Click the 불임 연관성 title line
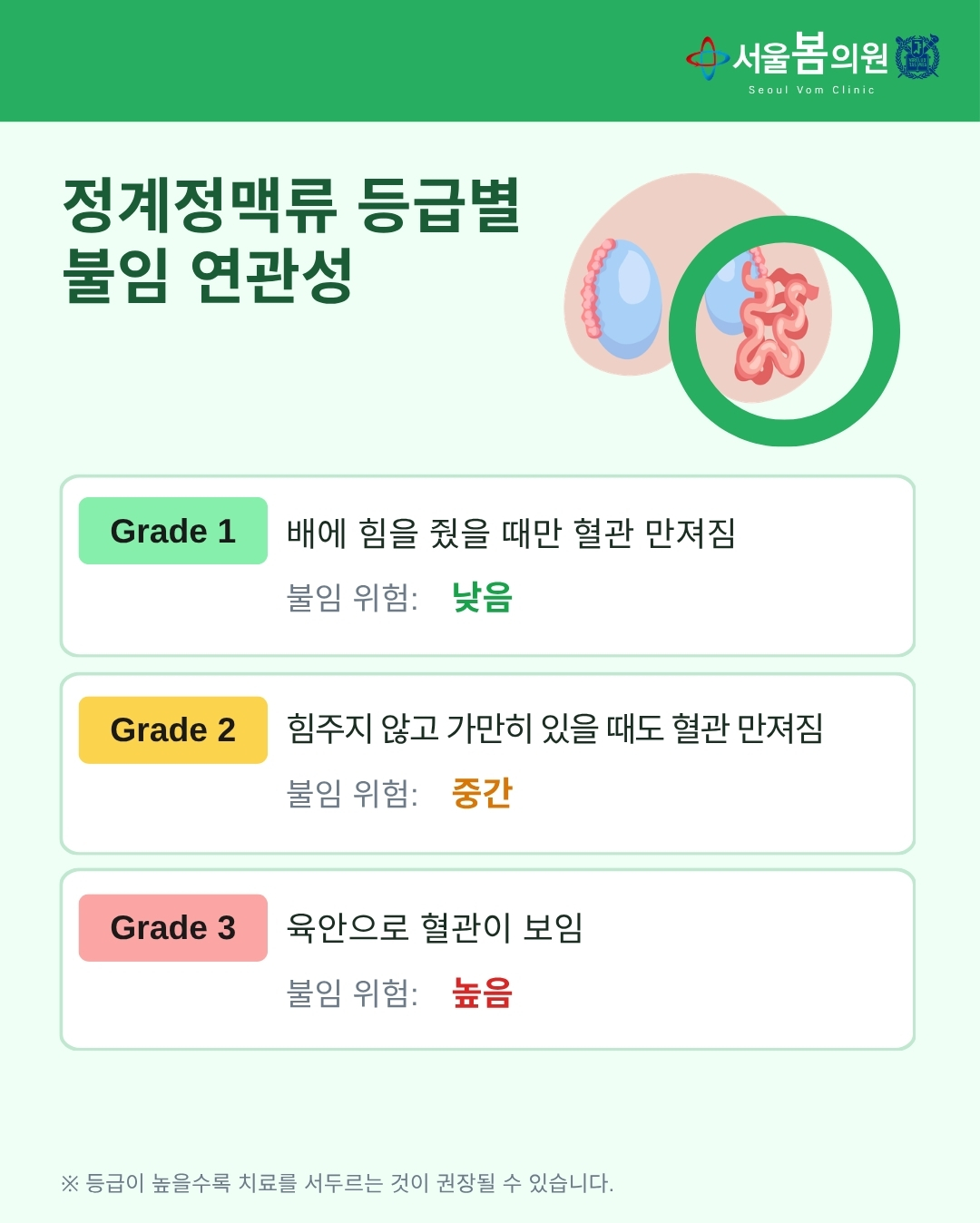Viewport: 980px width, 1223px height. click(x=208, y=275)
